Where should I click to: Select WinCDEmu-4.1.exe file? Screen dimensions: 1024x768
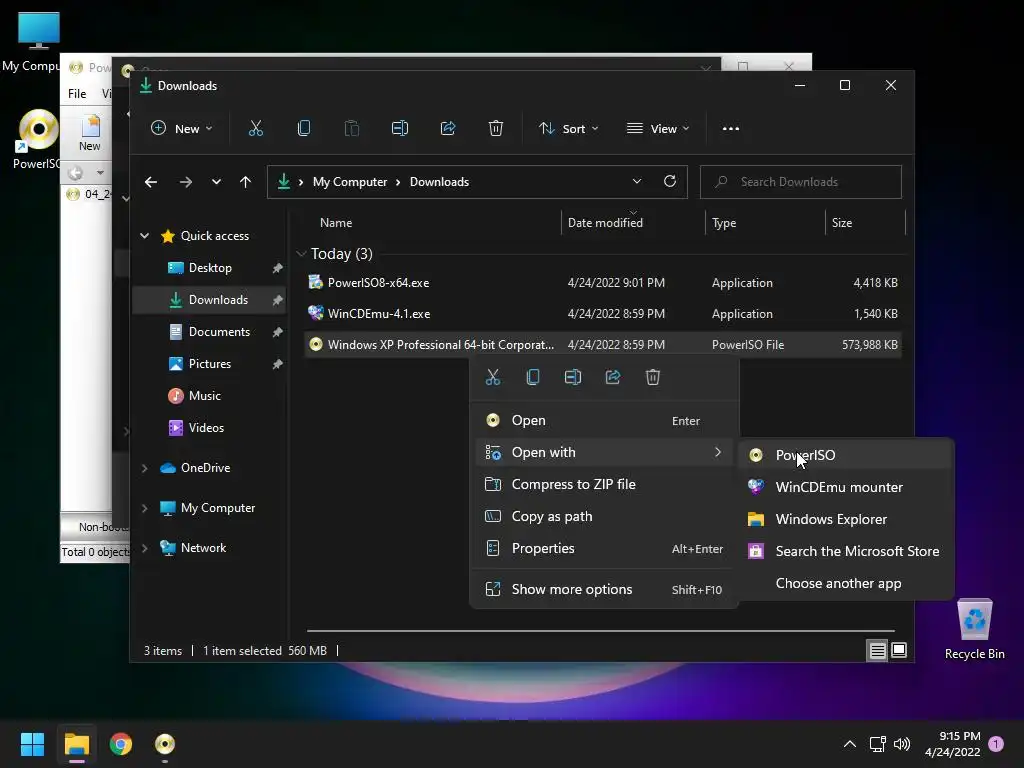tap(603, 313)
